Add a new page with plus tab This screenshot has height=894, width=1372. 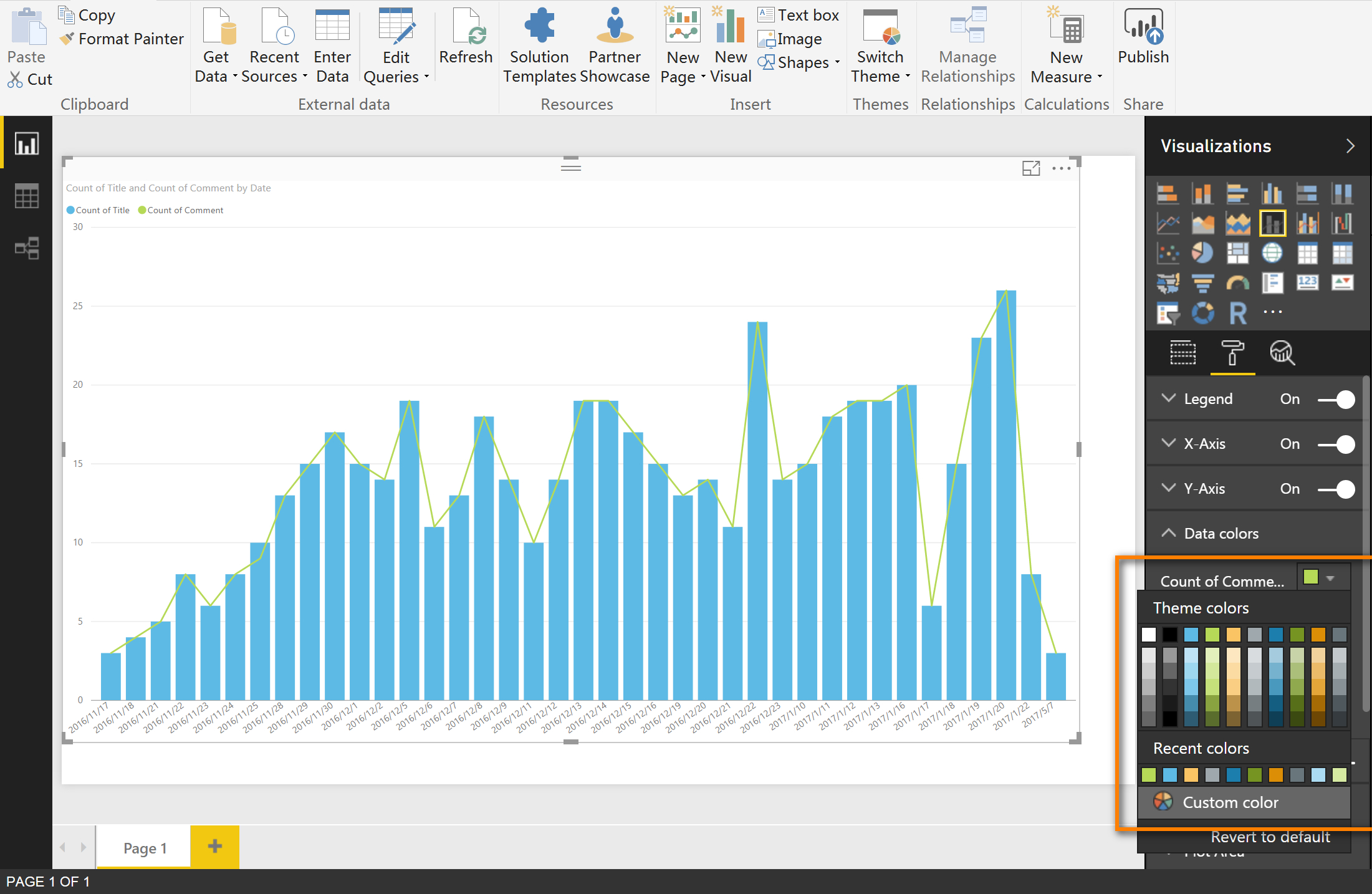[214, 847]
